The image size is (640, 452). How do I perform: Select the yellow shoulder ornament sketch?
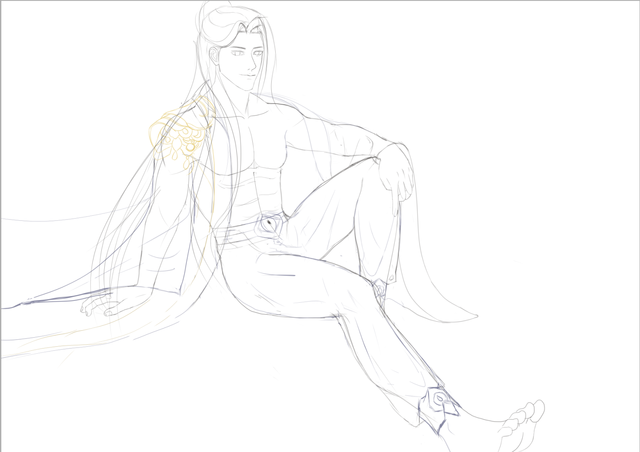[x=180, y=137]
